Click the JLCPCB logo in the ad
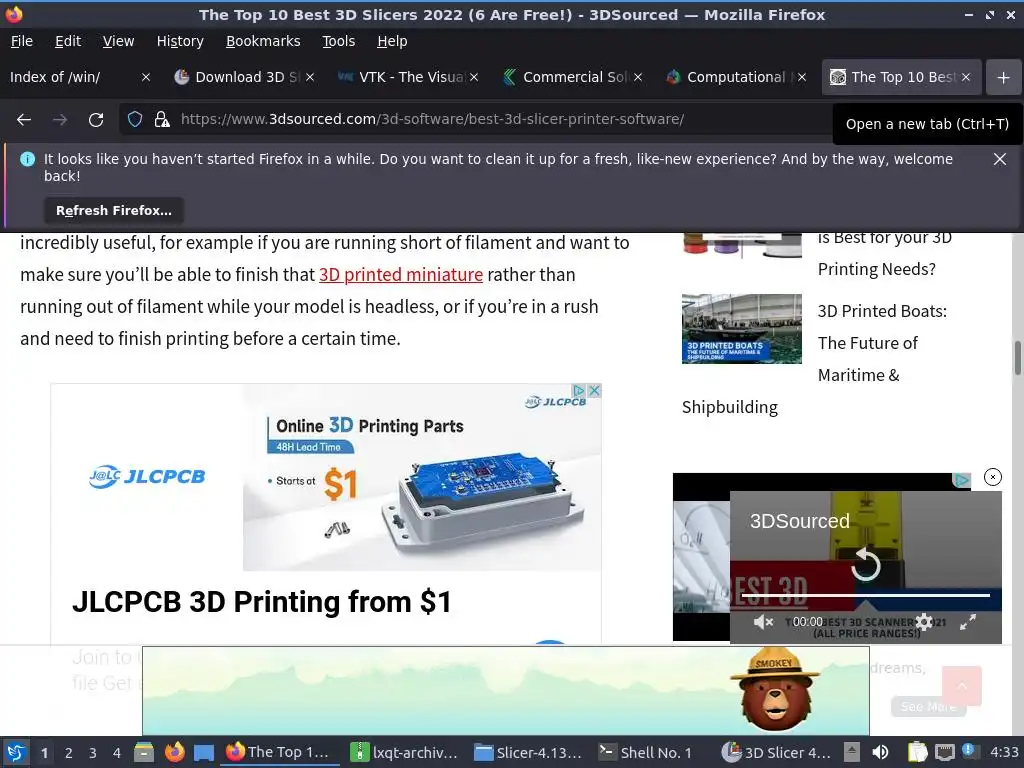The width and height of the screenshot is (1024, 768). [147, 477]
